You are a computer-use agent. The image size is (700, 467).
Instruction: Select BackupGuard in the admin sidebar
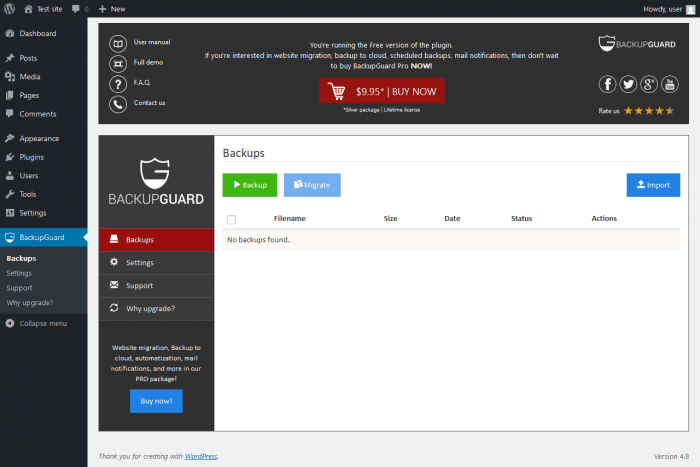point(42,238)
